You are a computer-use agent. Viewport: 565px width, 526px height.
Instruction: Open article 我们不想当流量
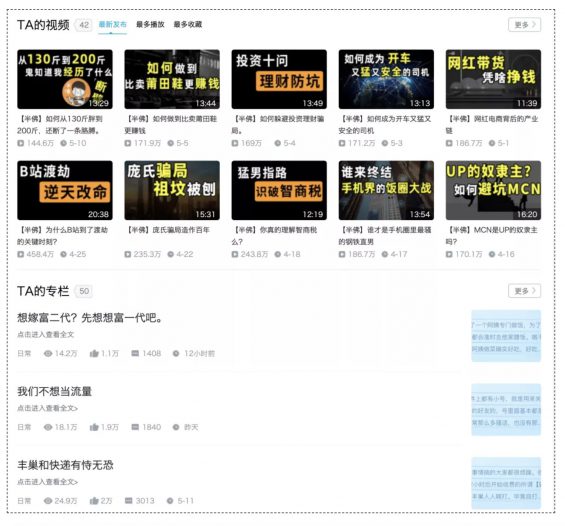[54, 391]
